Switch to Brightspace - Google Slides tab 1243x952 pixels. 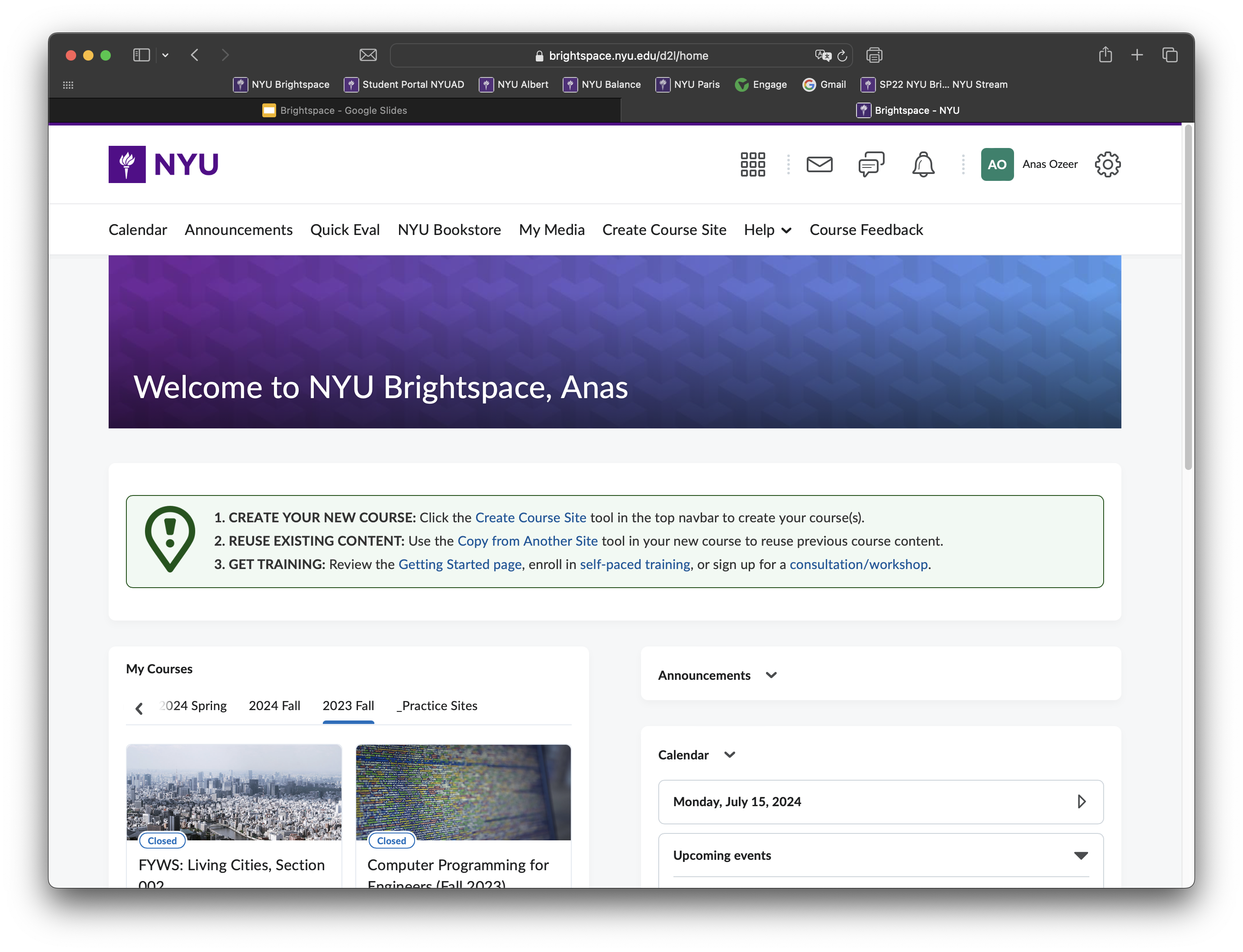click(x=335, y=110)
